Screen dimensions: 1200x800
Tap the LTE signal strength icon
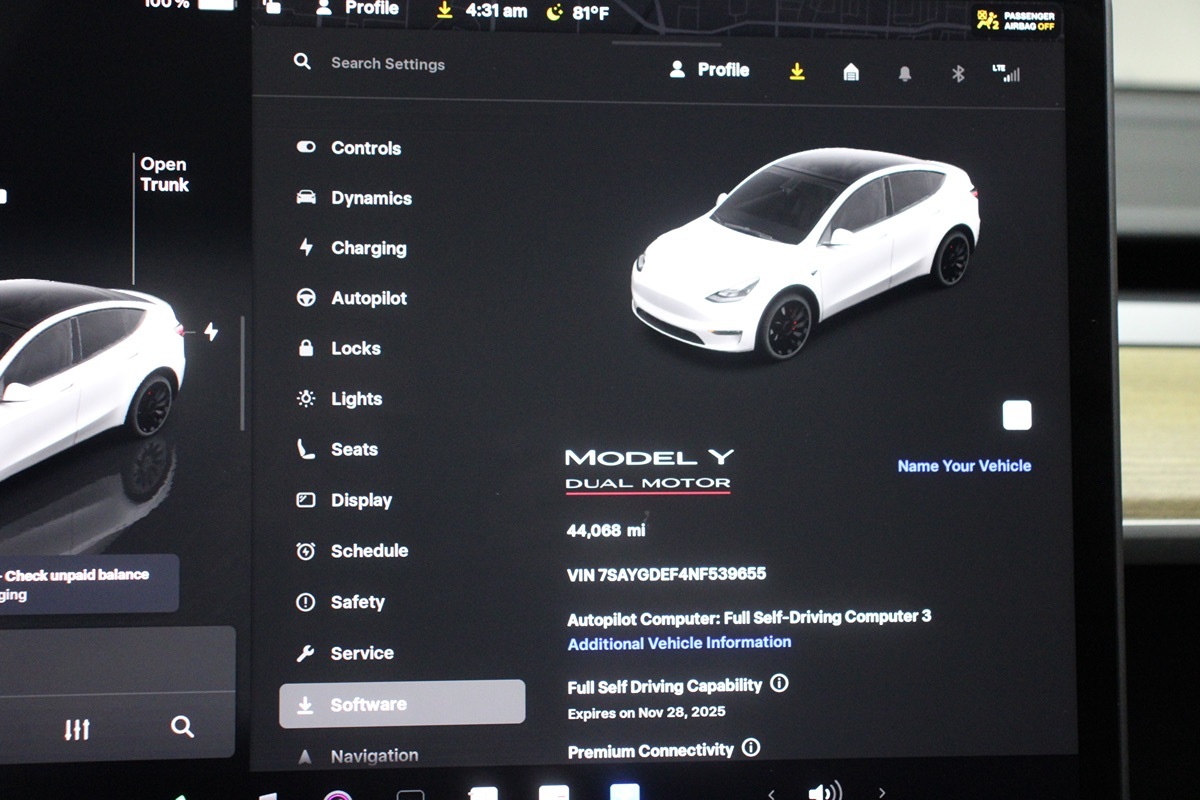(1005, 73)
